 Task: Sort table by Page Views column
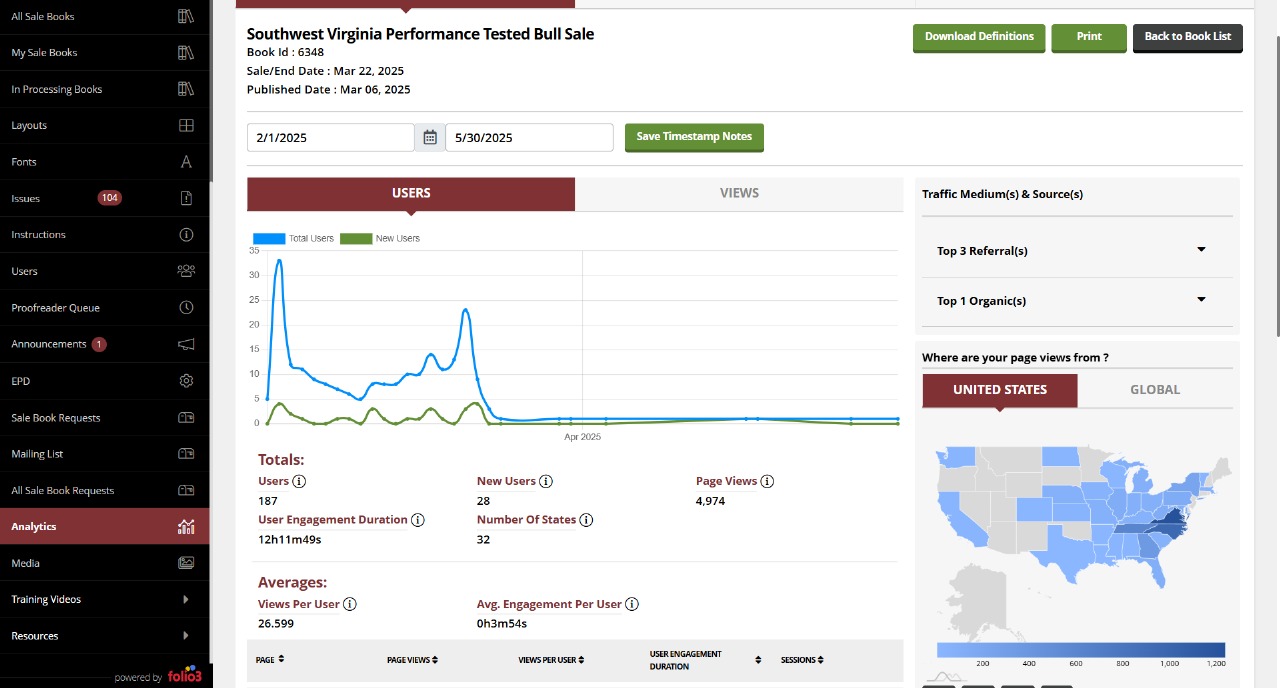412,660
